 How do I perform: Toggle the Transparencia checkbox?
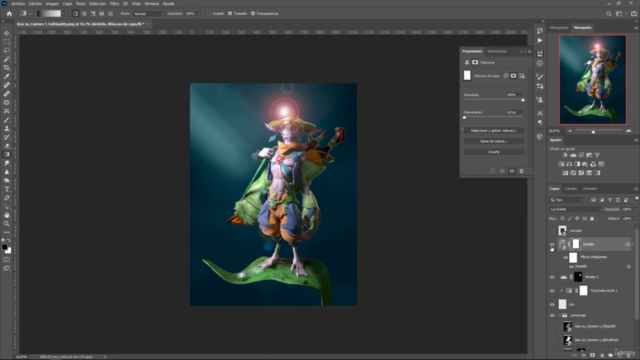(x=253, y=13)
